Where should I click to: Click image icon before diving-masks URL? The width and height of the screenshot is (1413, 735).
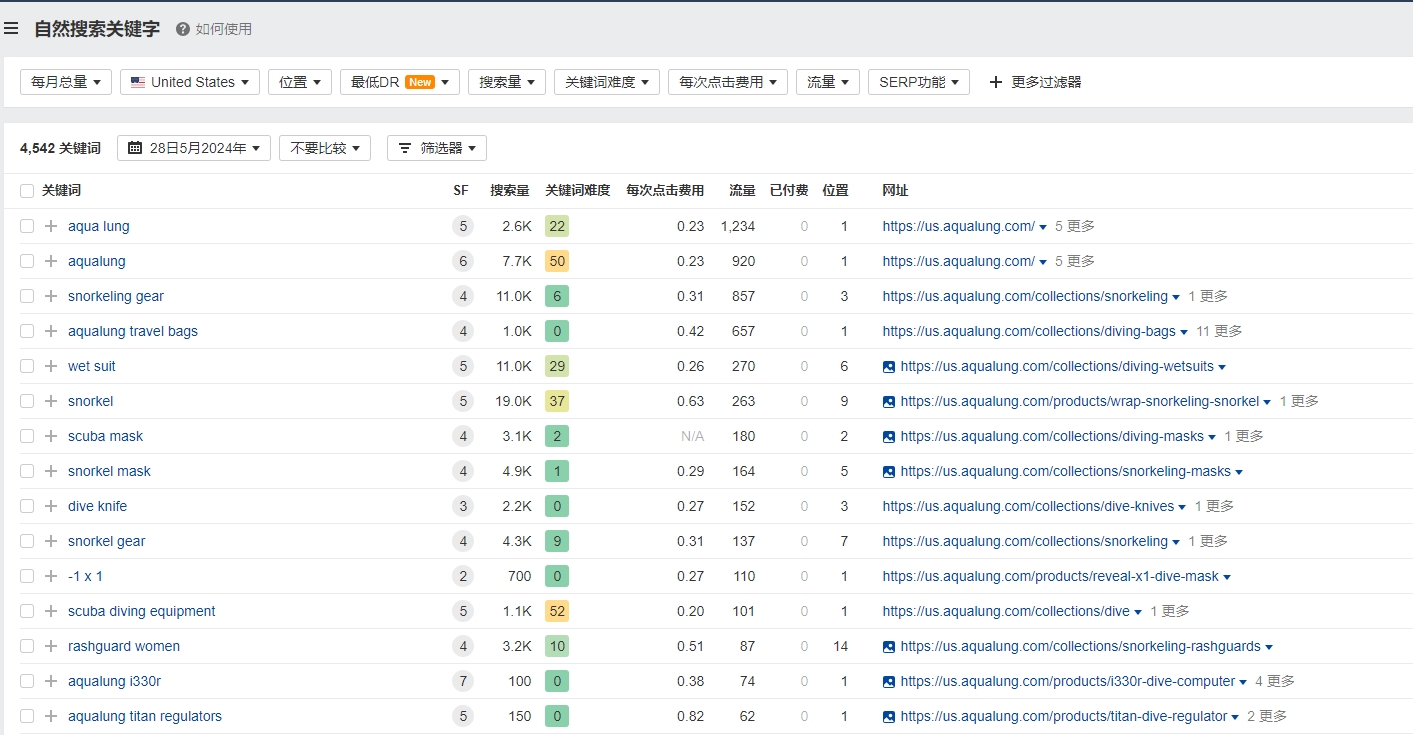click(889, 437)
